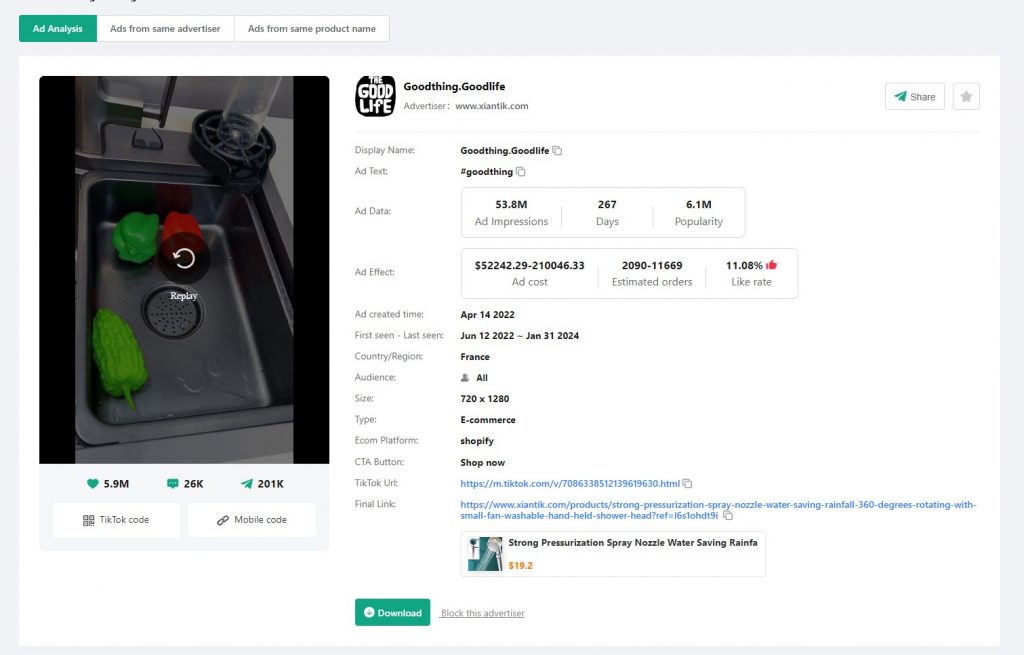Copy the Display Name using its copy icon

click(x=557, y=150)
